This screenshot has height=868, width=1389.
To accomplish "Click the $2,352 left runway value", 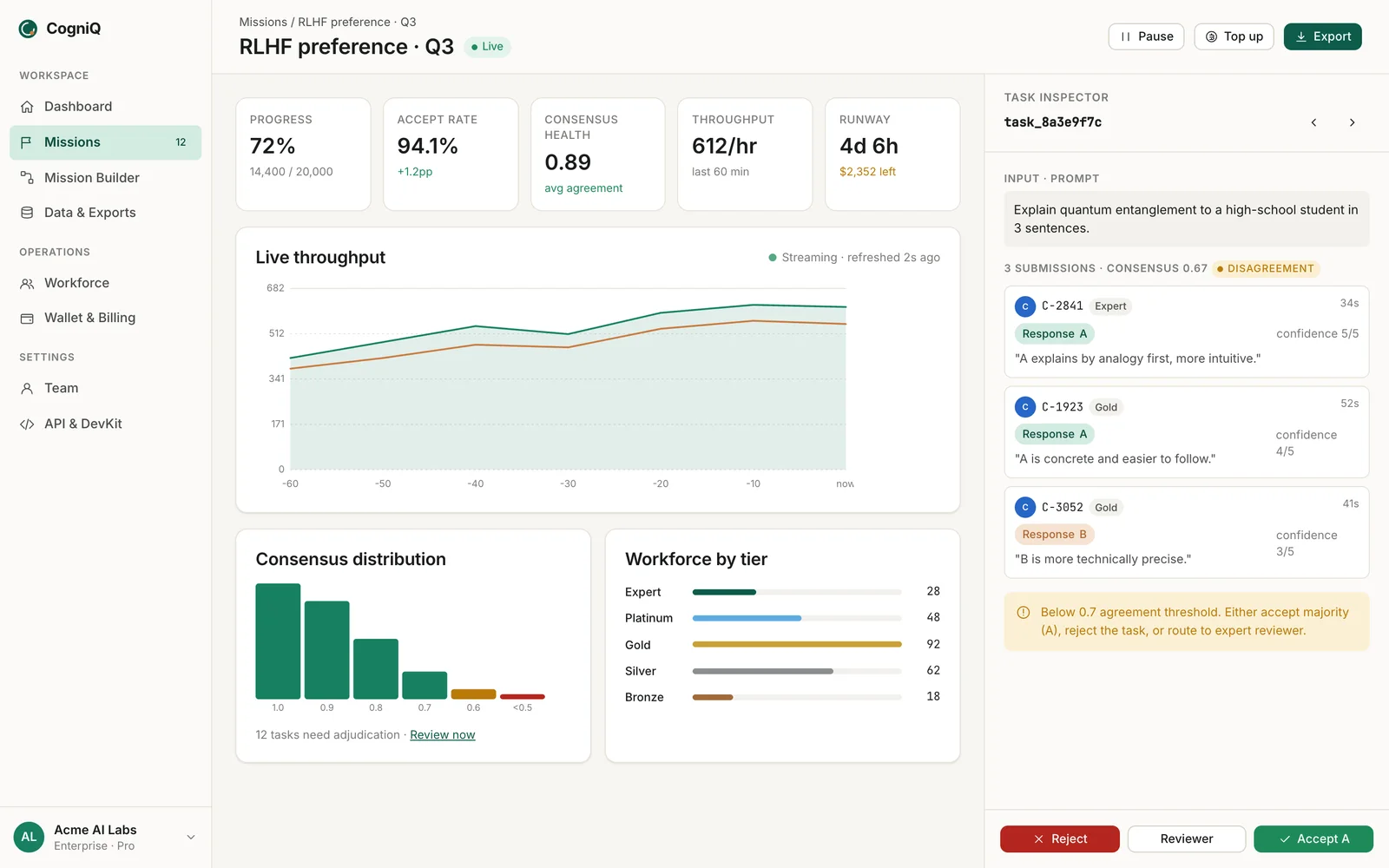I will click(867, 172).
